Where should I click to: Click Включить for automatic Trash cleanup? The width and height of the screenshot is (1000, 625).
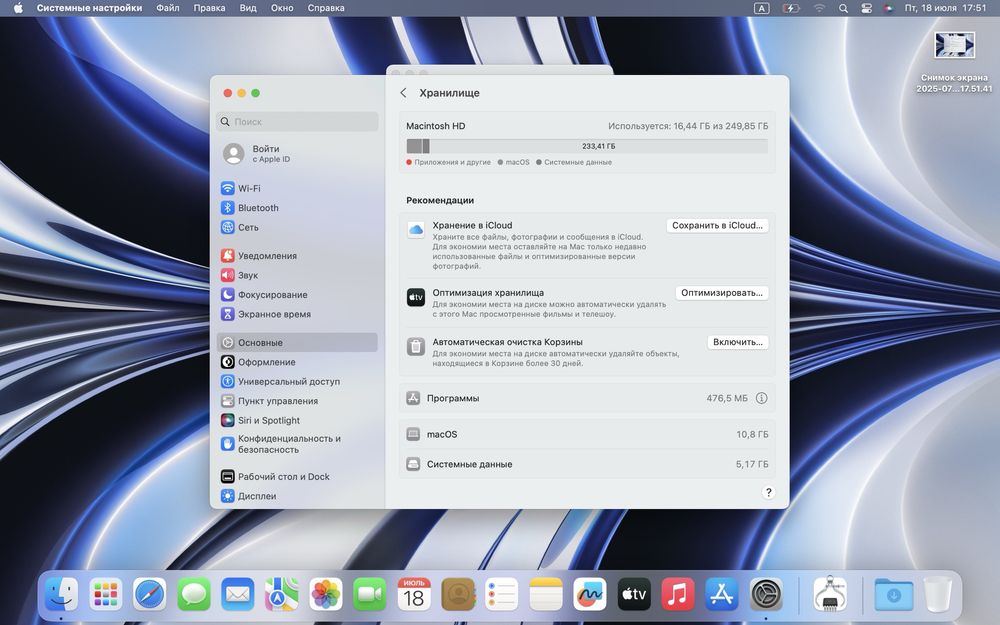point(738,342)
